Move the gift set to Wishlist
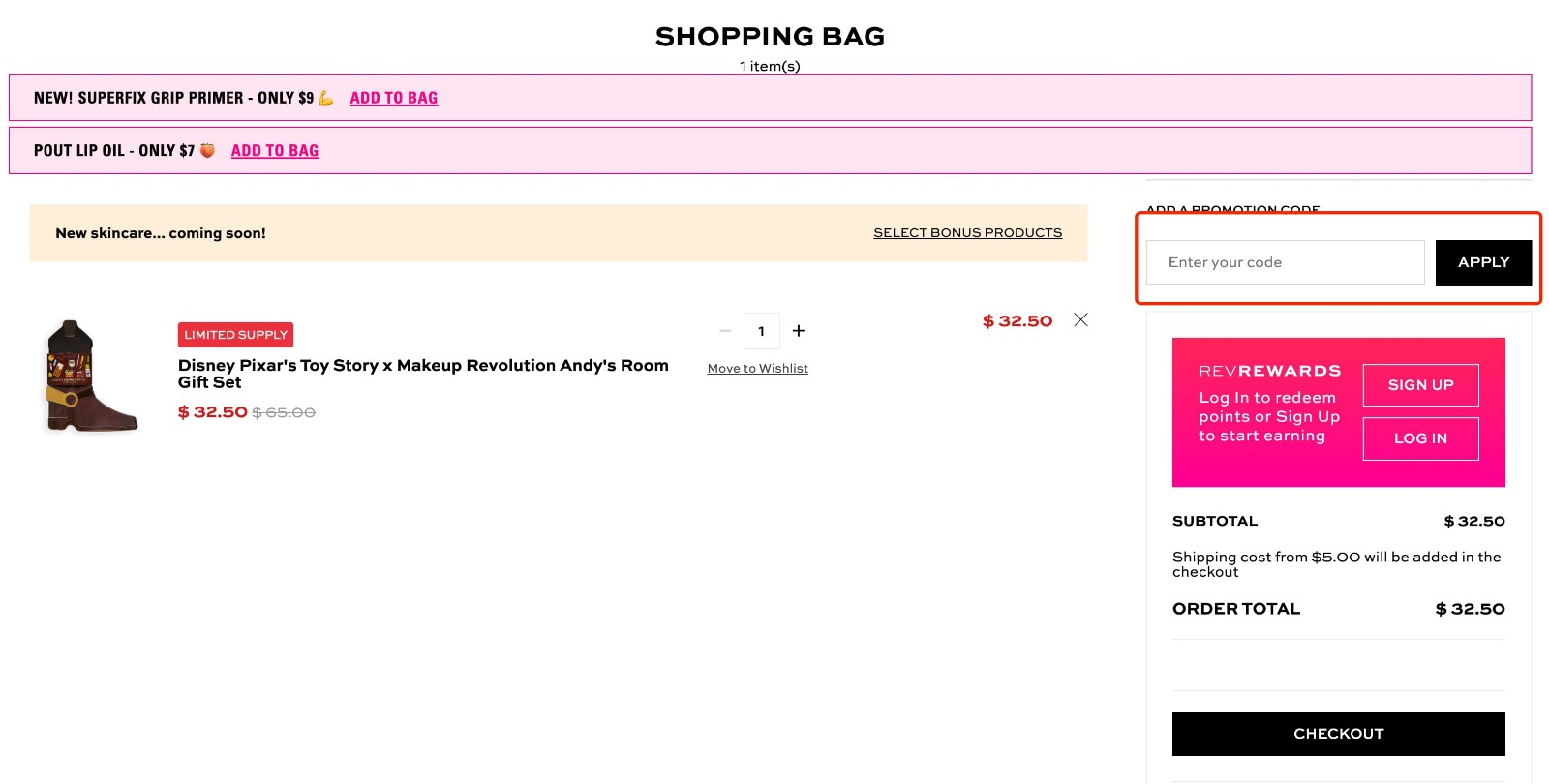The height and width of the screenshot is (784, 1549). [x=758, y=368]
